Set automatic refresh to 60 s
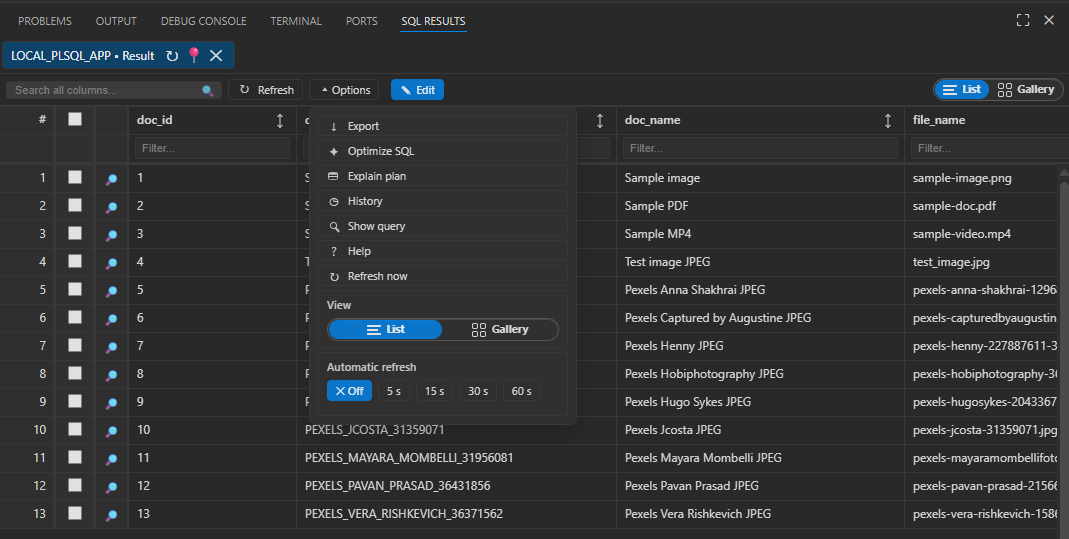Screen dimensions: 1069x539 point(522,391)
